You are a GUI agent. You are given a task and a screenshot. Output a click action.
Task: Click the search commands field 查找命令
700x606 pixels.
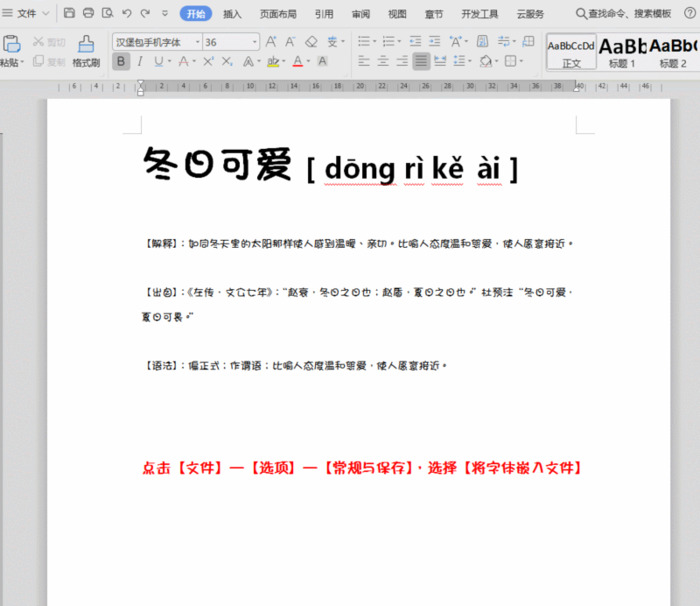coord(624,13)
